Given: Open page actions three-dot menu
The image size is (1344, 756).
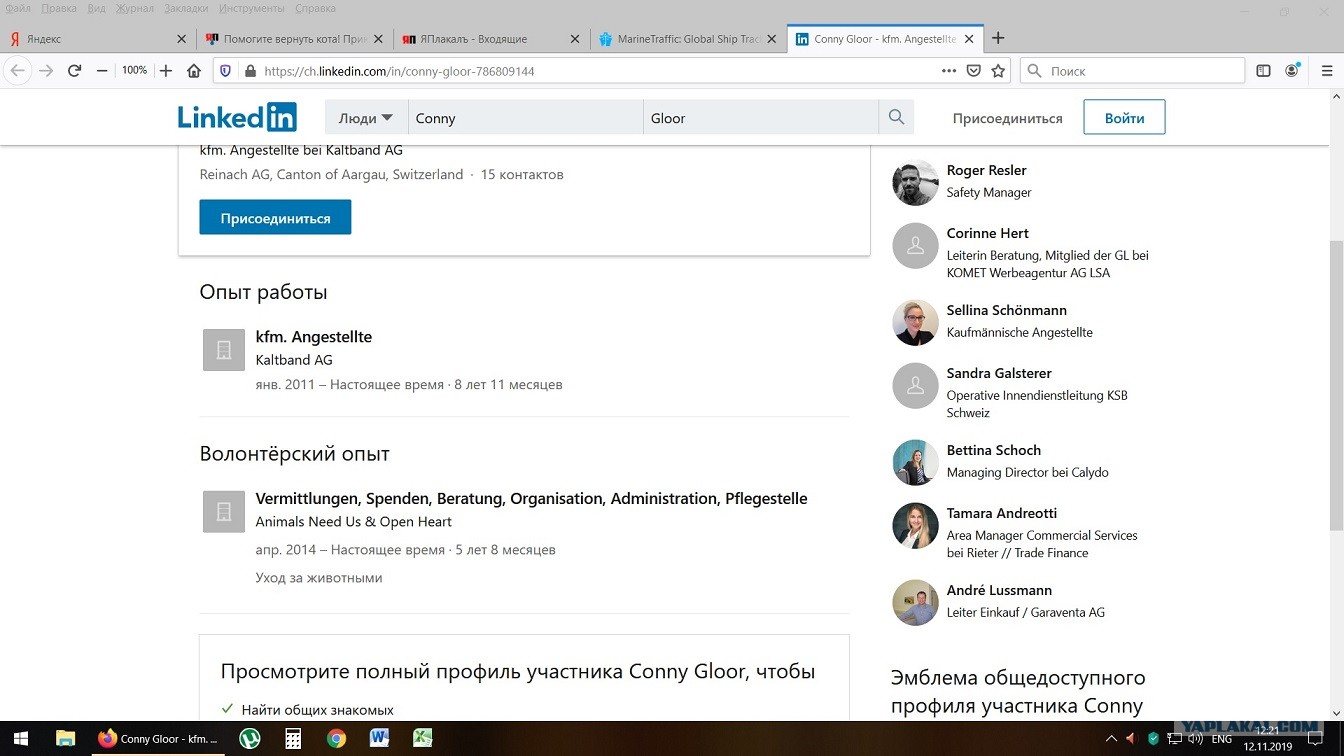Looking at the screenshot, I should pyautogui.click(x=949, y=71).
